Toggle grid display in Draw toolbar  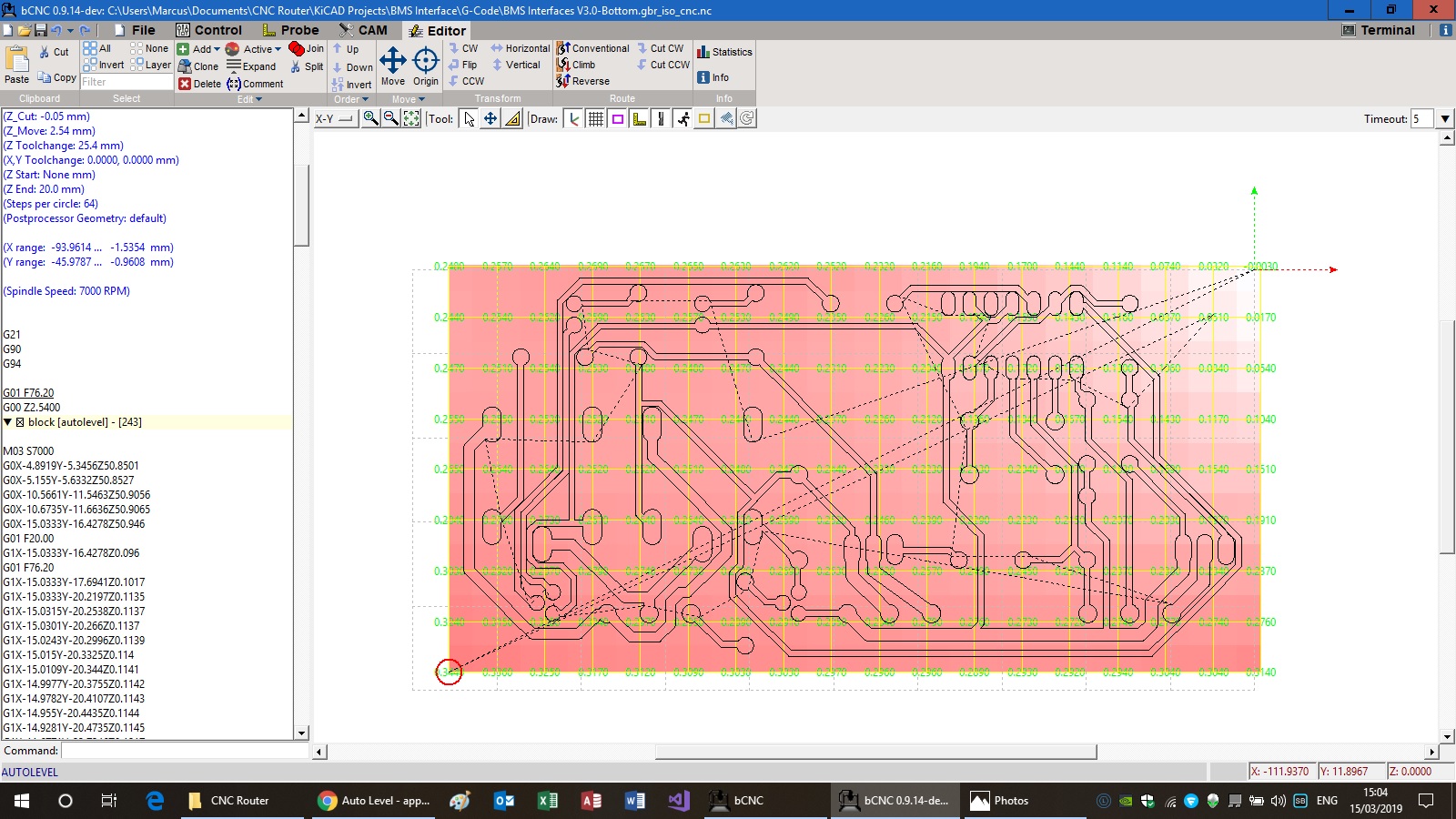pyautogui.click(x=595, y=118)
